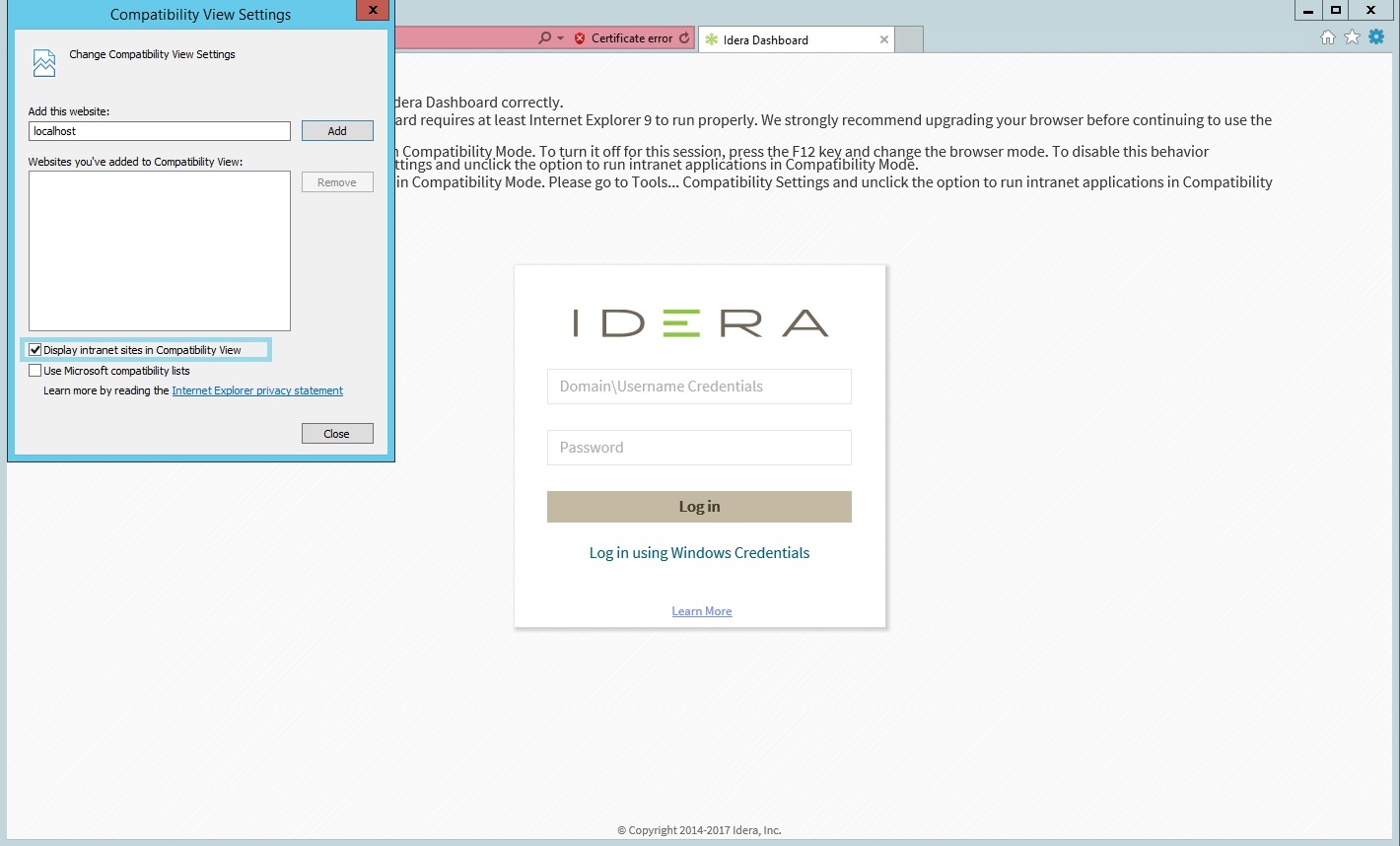The image size is (1400, 846).
Task: Click the Add button for the website
Action: tap(337, 131)
